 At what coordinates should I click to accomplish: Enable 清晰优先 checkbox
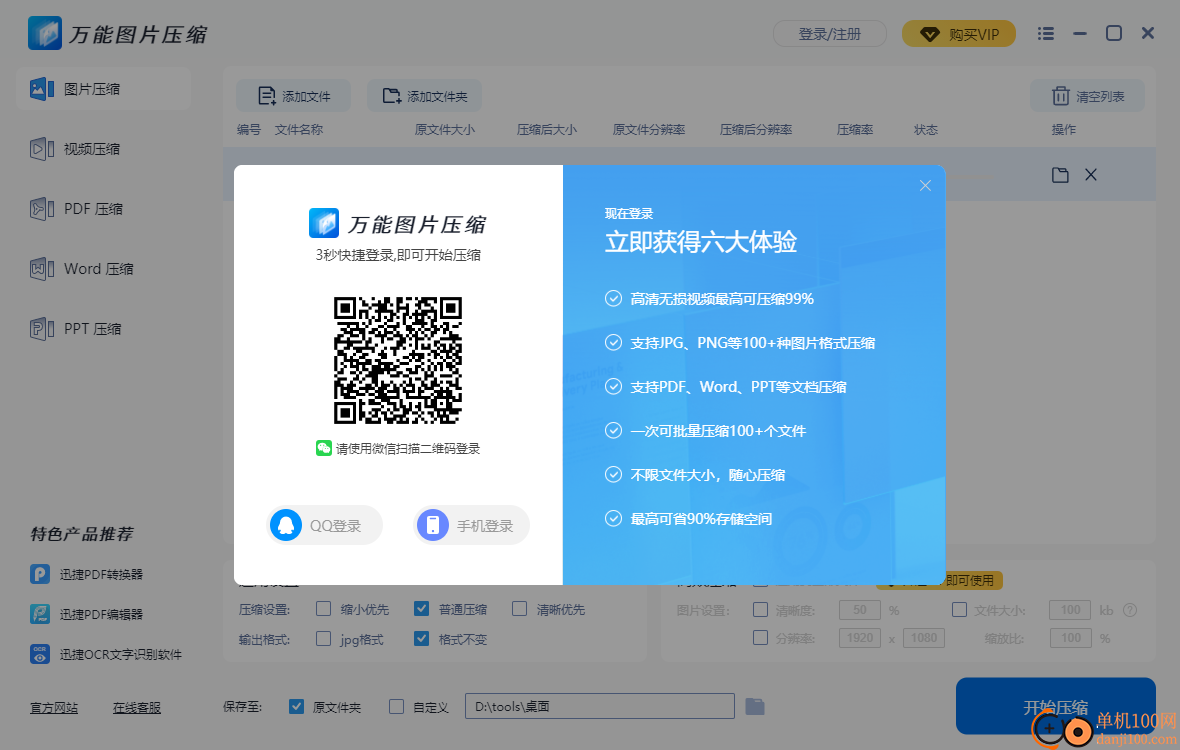pos(519,609)
